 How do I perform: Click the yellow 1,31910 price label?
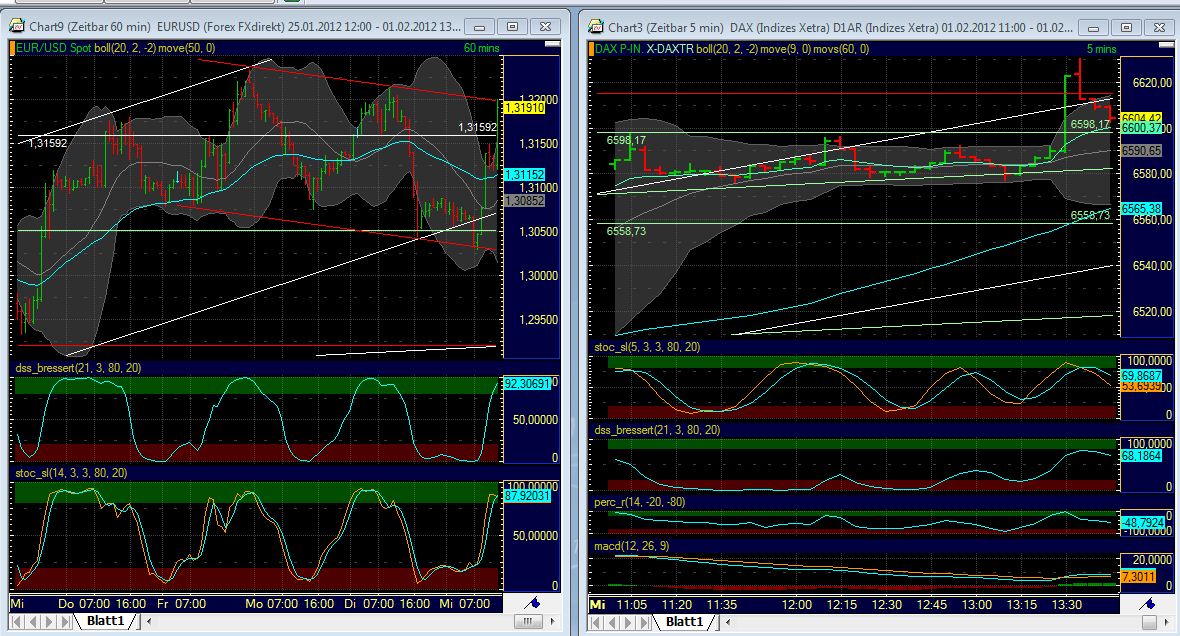(x=527, y=105)
